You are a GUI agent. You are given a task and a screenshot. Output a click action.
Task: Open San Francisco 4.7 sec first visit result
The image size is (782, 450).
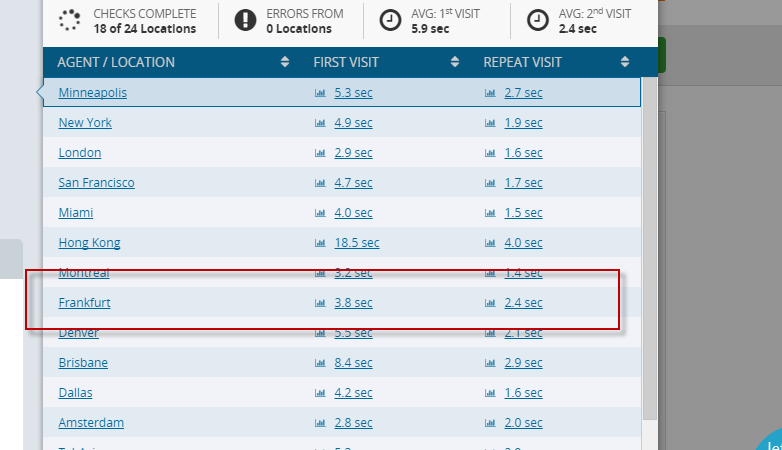[x=353, y=183]
